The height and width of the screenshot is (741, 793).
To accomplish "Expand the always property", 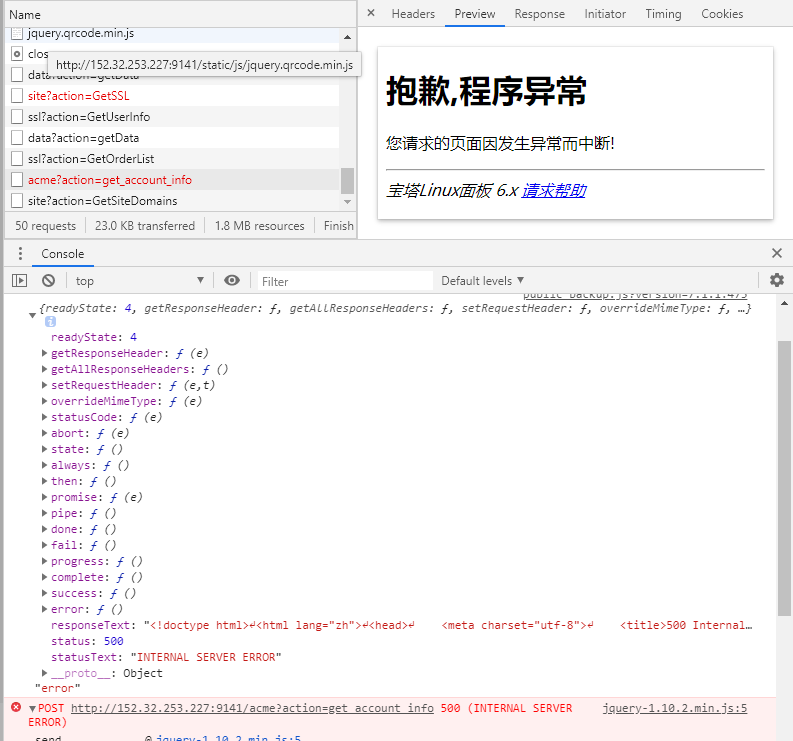I will [x=45, y=465].
